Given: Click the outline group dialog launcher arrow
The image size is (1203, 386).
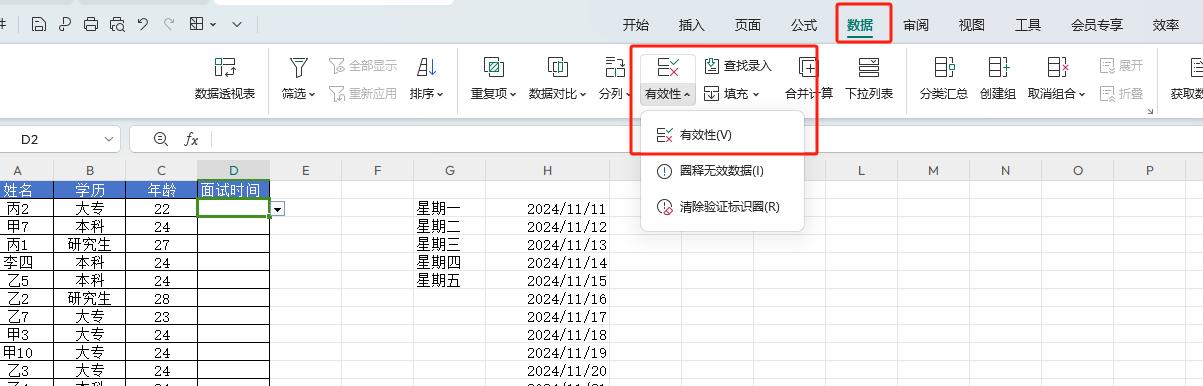Looking at the screenshot, I should [1150, 111].
